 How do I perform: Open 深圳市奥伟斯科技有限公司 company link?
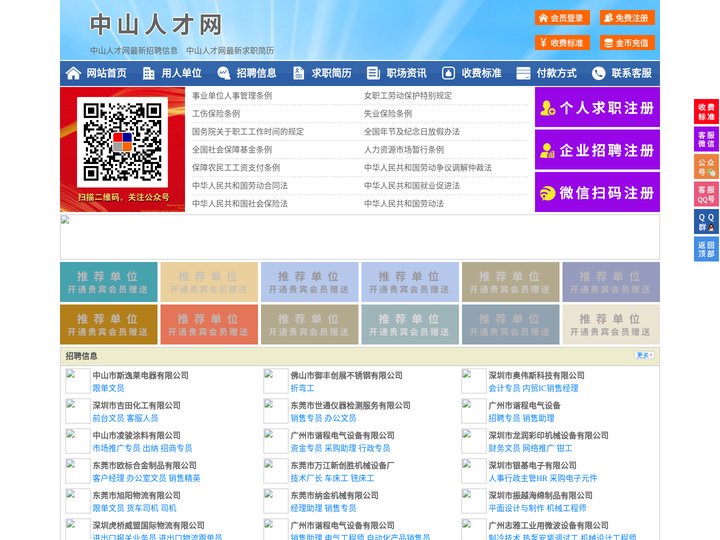click(536, 375)
